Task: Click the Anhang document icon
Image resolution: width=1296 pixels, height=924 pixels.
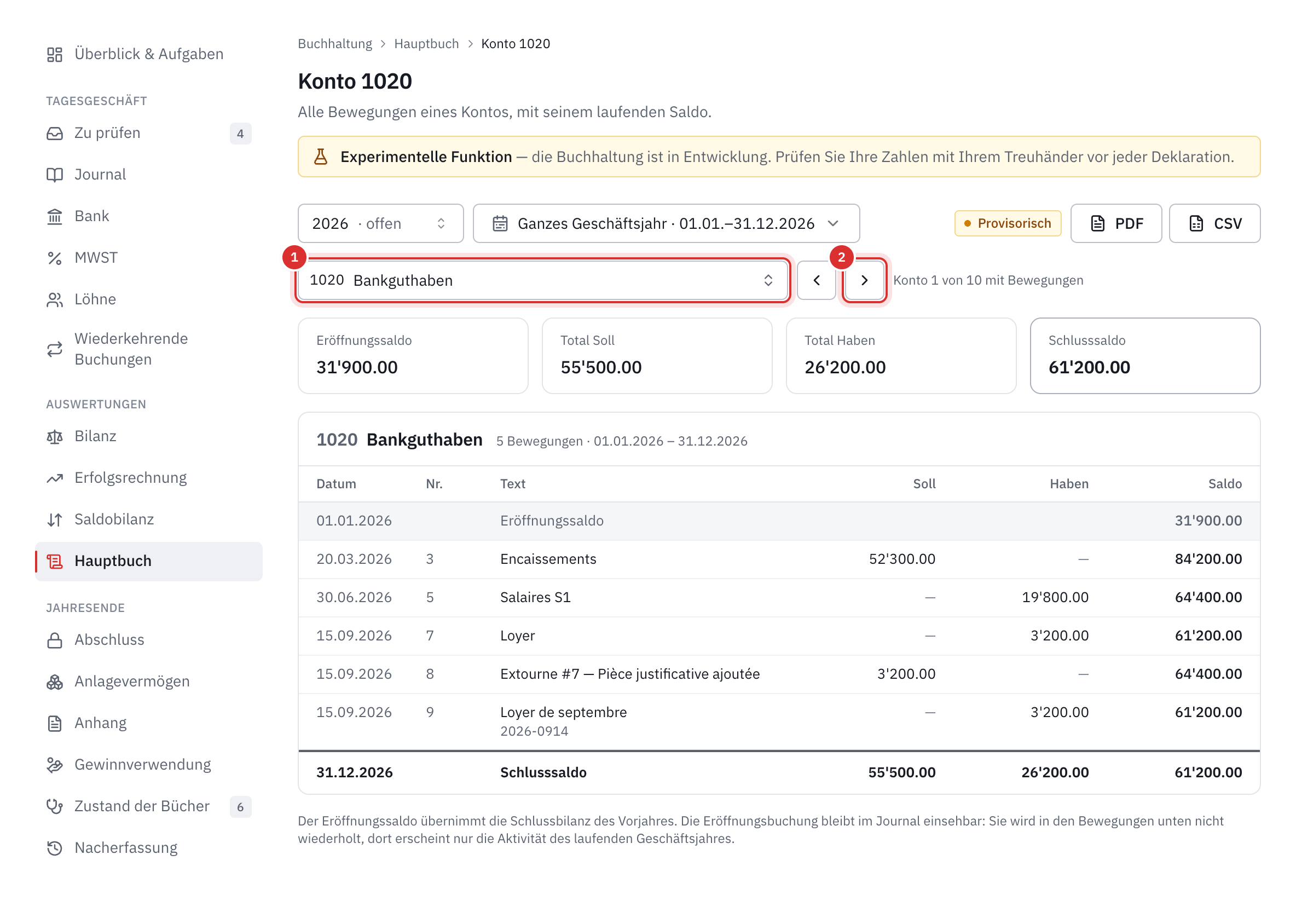Action: tap(55, 723)
